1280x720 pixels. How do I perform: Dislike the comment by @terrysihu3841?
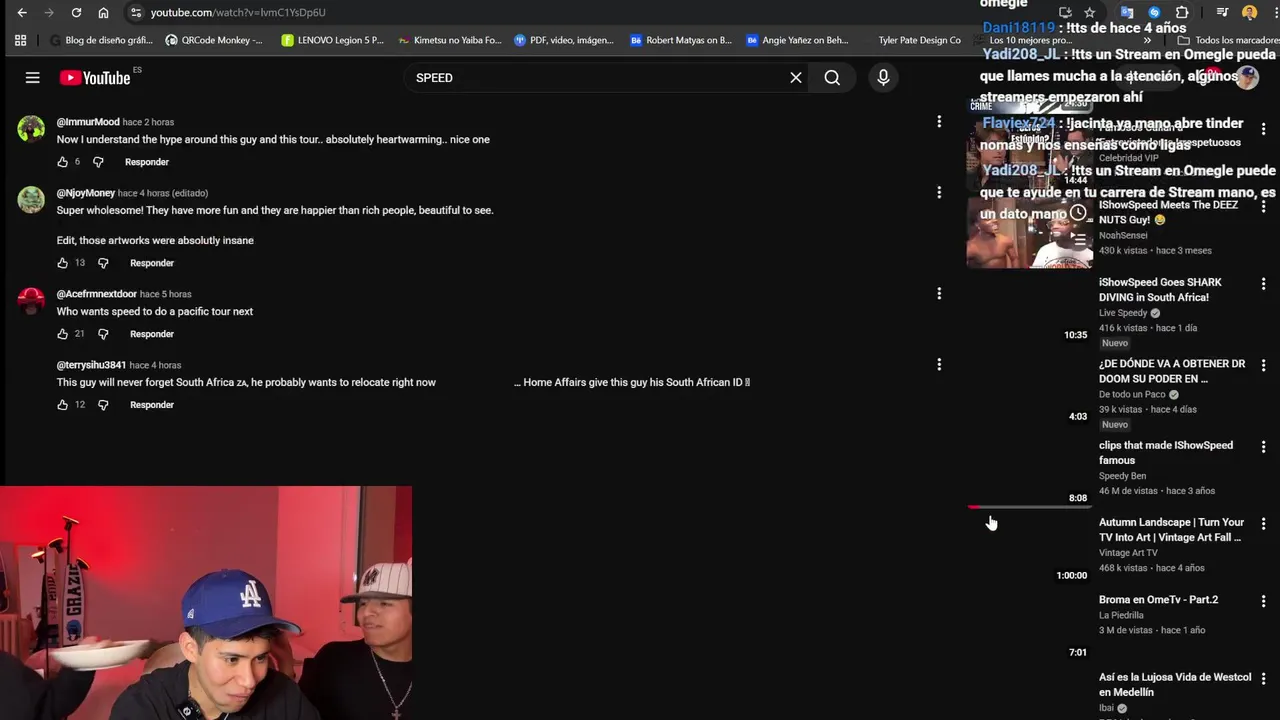[x=103, y=405]
